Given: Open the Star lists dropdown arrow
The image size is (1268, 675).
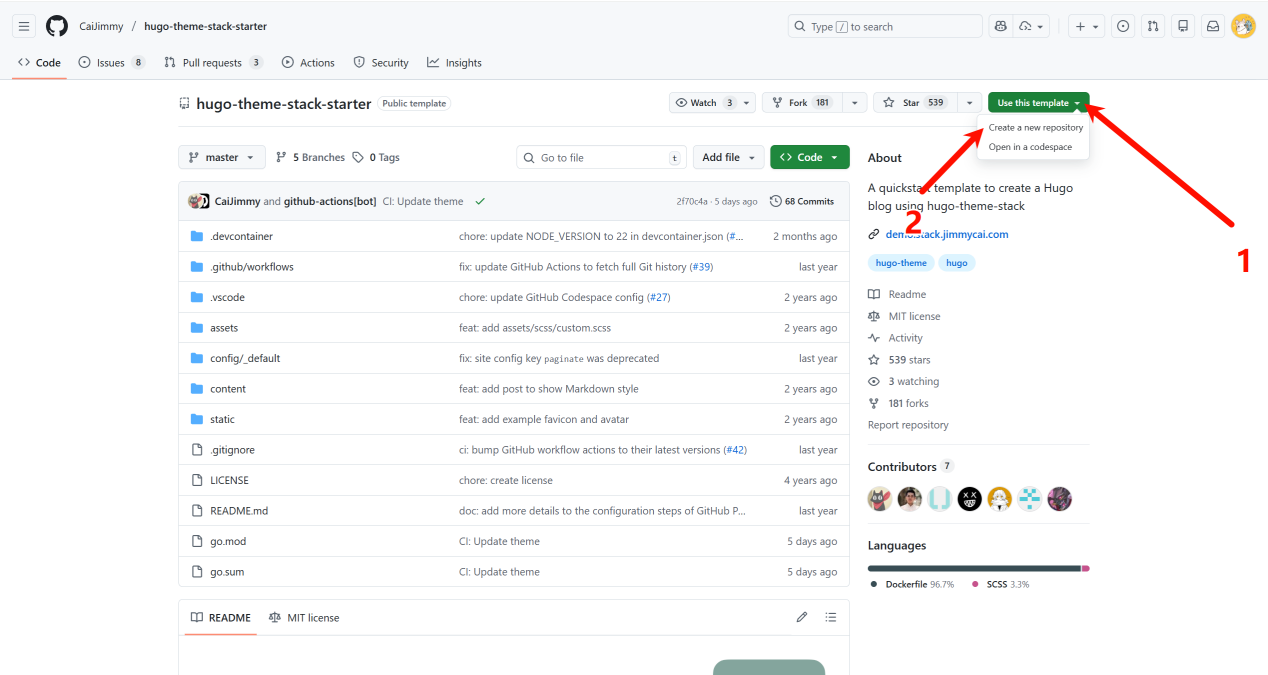Looking at the screenshot, I should 969,103.
